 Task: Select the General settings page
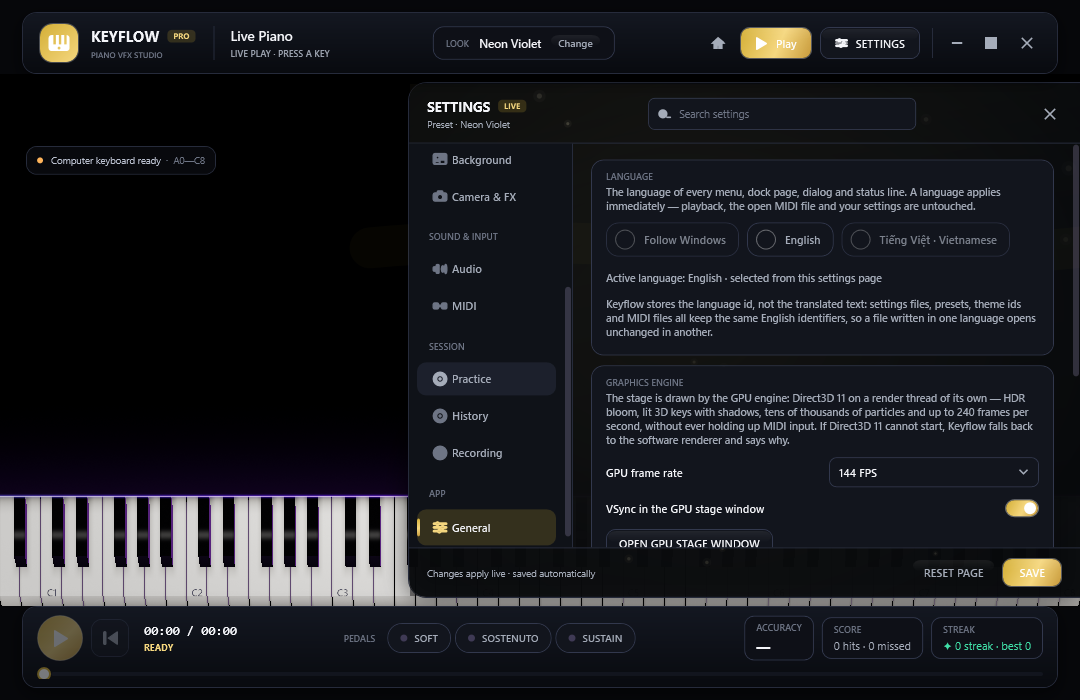click(x=486, y=528)
